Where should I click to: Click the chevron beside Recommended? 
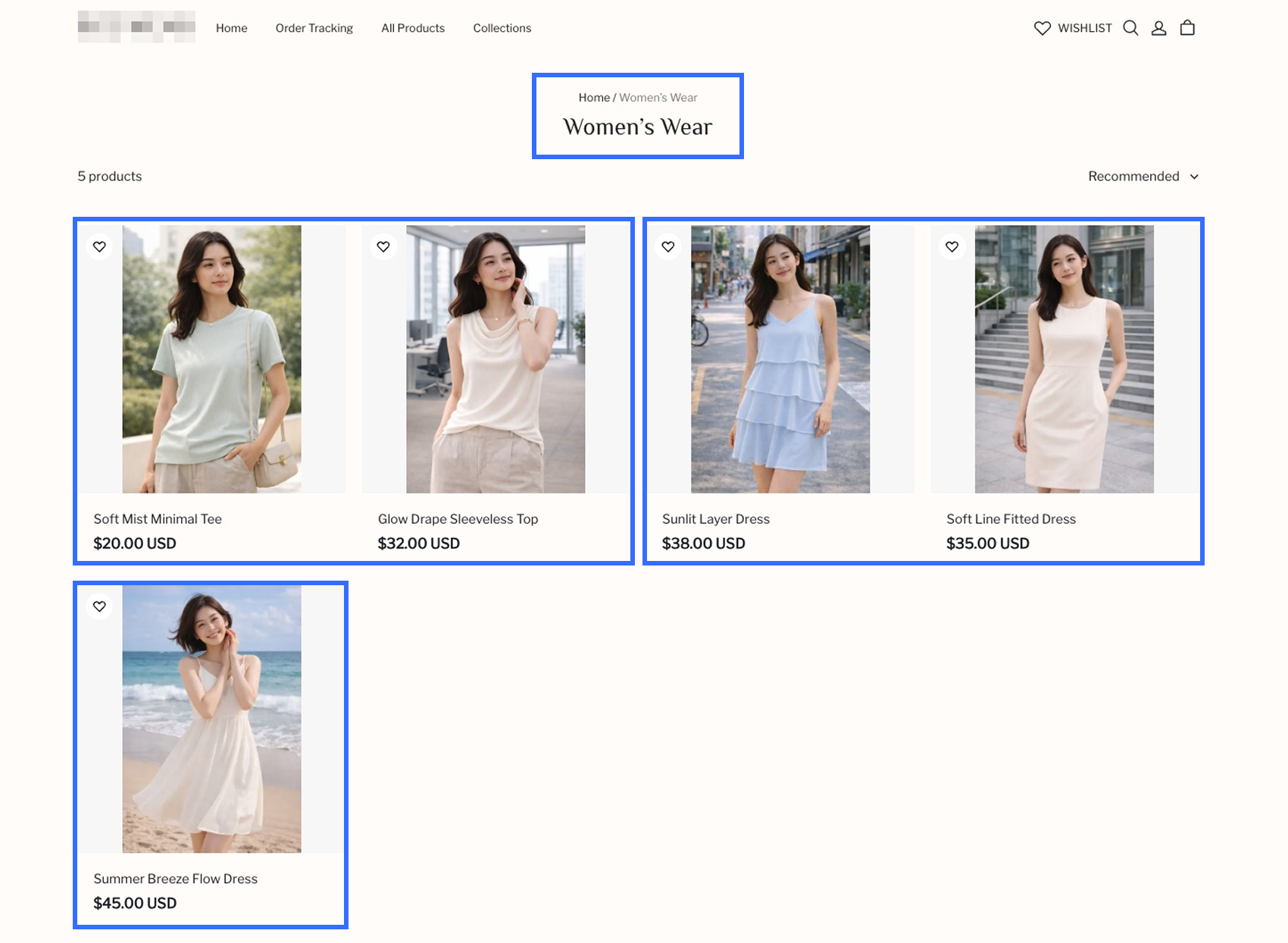[1194, 177]
